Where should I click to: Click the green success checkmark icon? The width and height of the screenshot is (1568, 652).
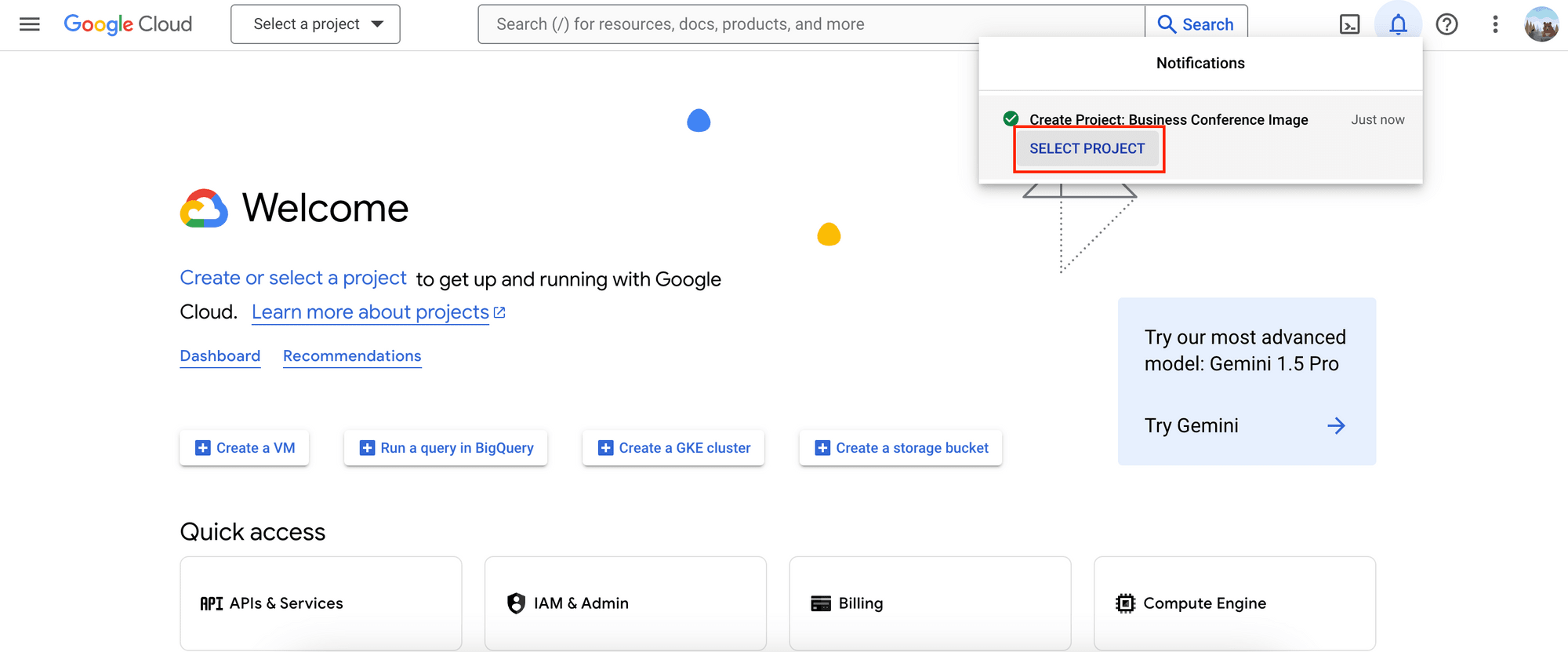(1011, 119)
